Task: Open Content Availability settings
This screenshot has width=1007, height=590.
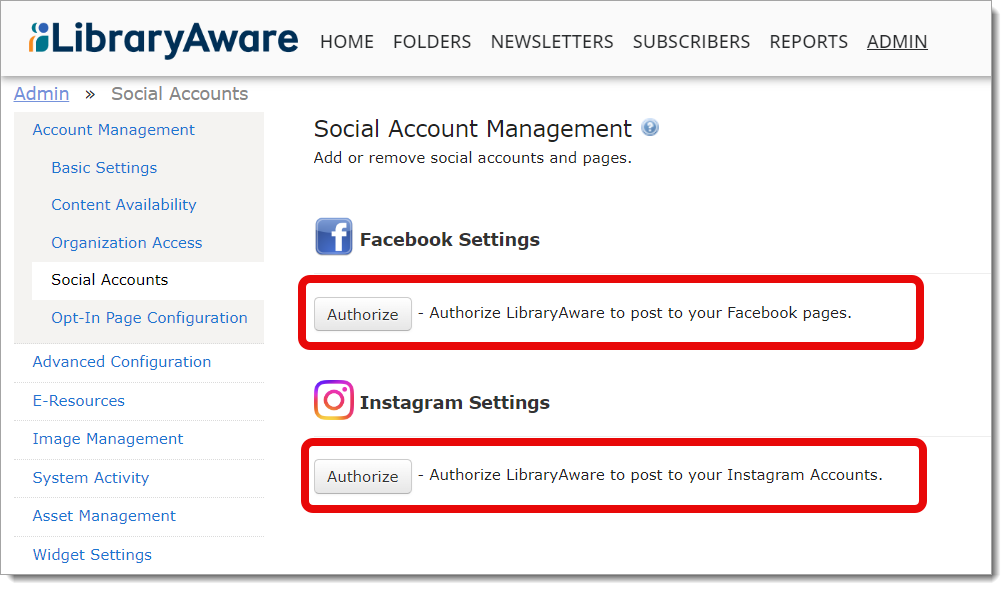Action: tap(124, 205)
